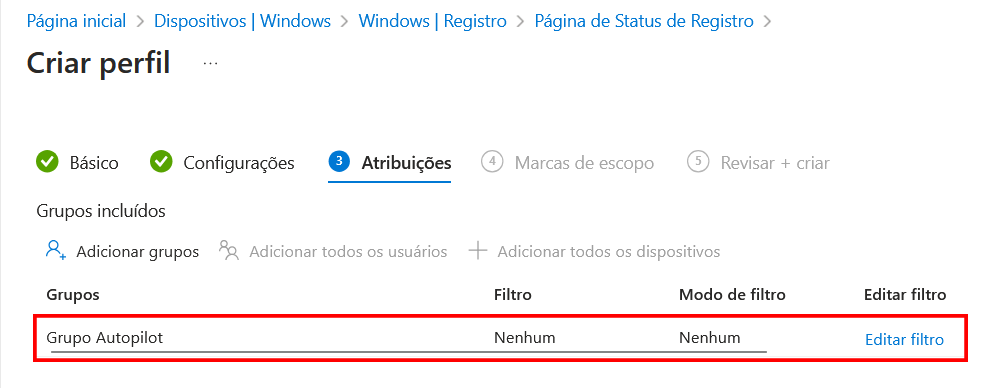Select the Grupo Autopilot row

tap(500, 338)
